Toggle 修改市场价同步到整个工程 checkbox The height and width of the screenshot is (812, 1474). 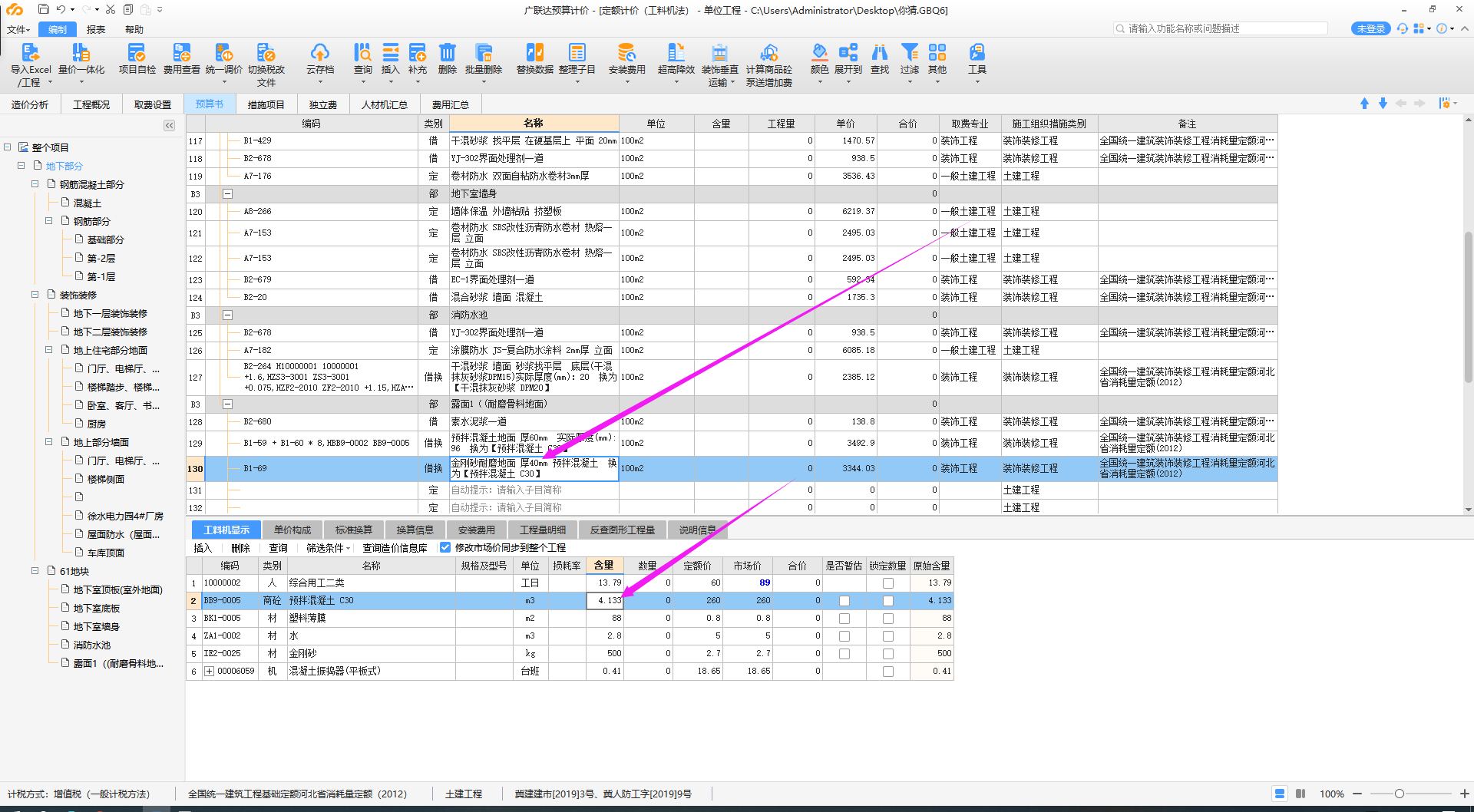pyautogui.click(x=445, y=547)
